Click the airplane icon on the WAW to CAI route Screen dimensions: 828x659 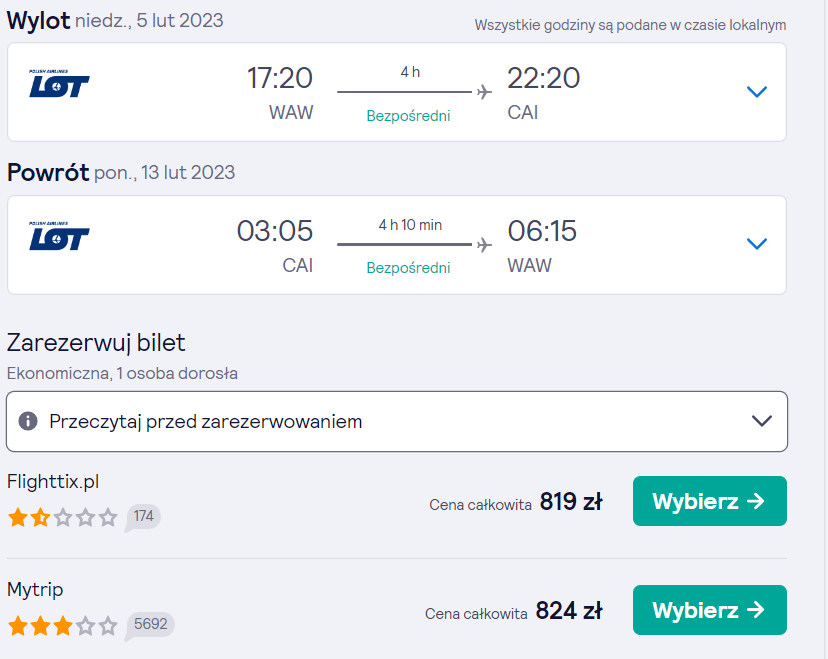pyautogui.click(x=484, y=92)
